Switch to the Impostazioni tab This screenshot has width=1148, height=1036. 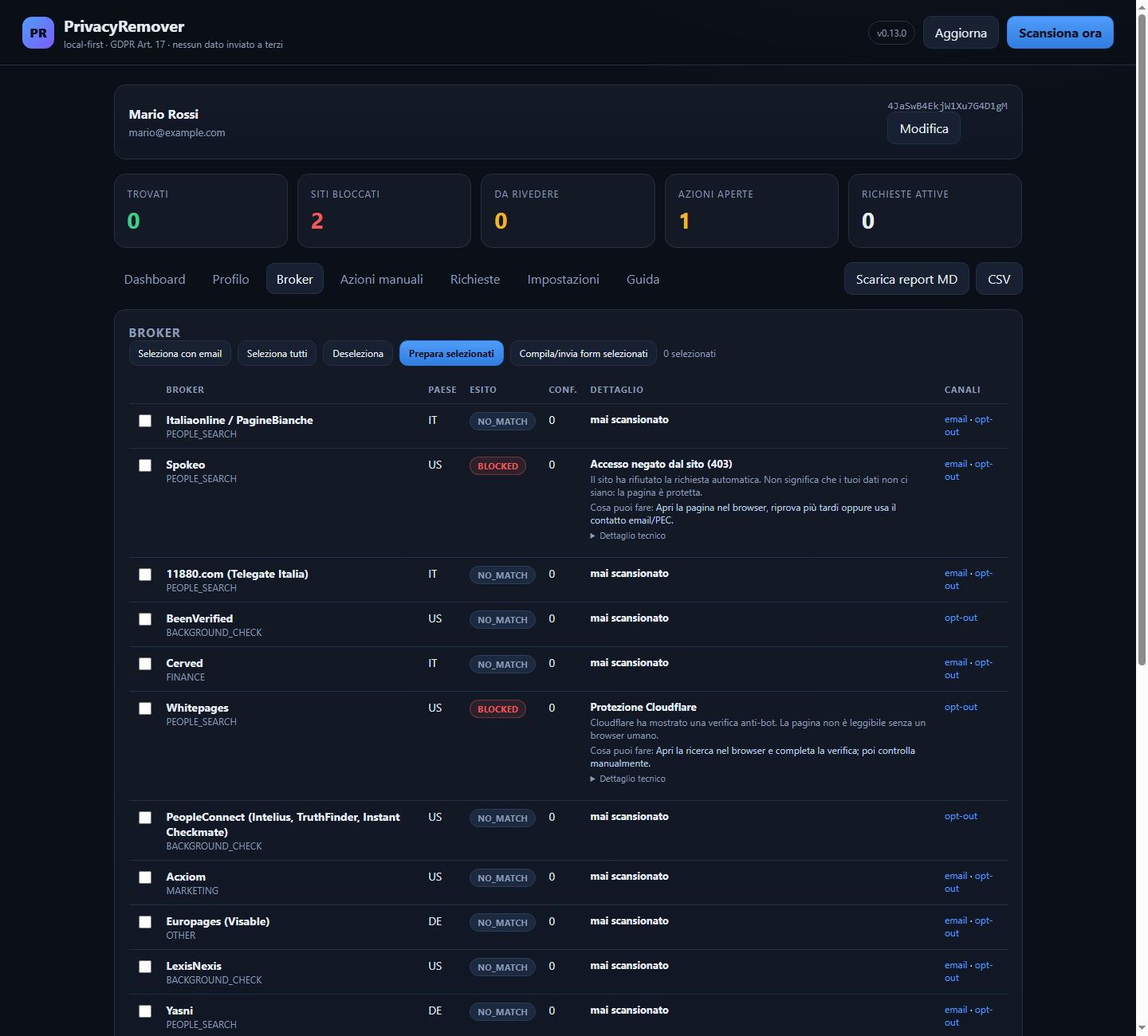point(564,279)
